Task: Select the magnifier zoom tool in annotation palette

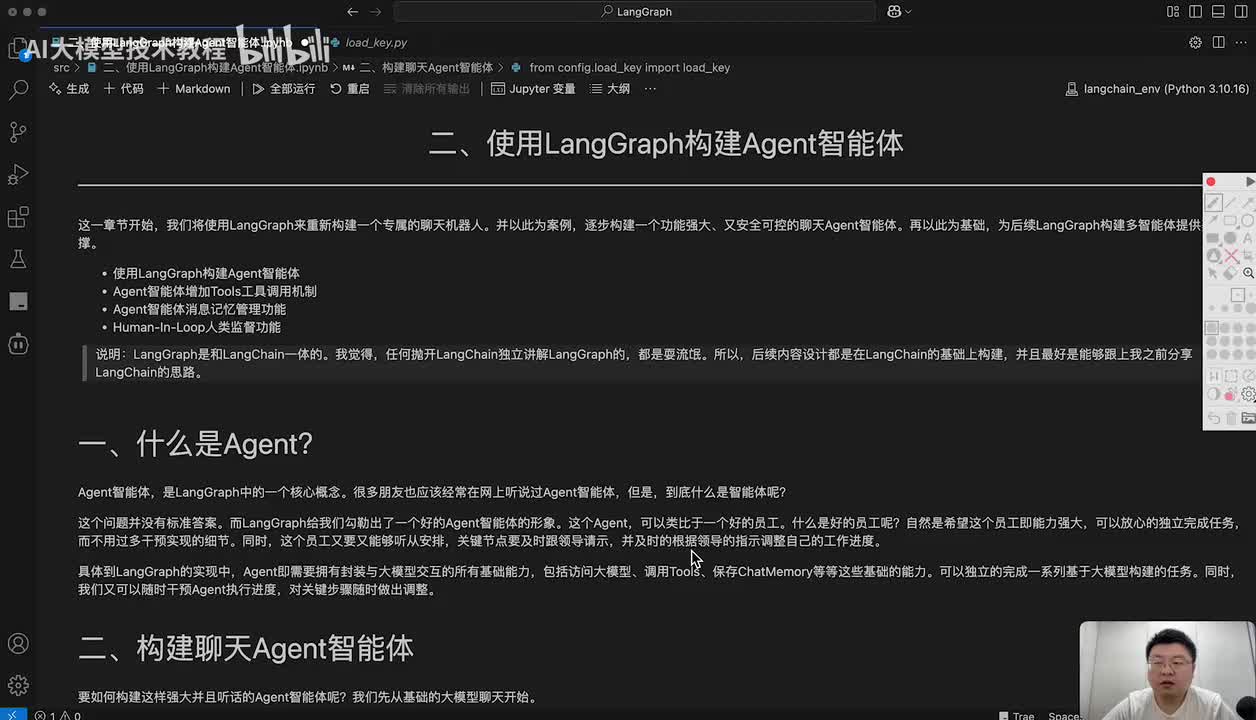Action: pos(1248,273)
